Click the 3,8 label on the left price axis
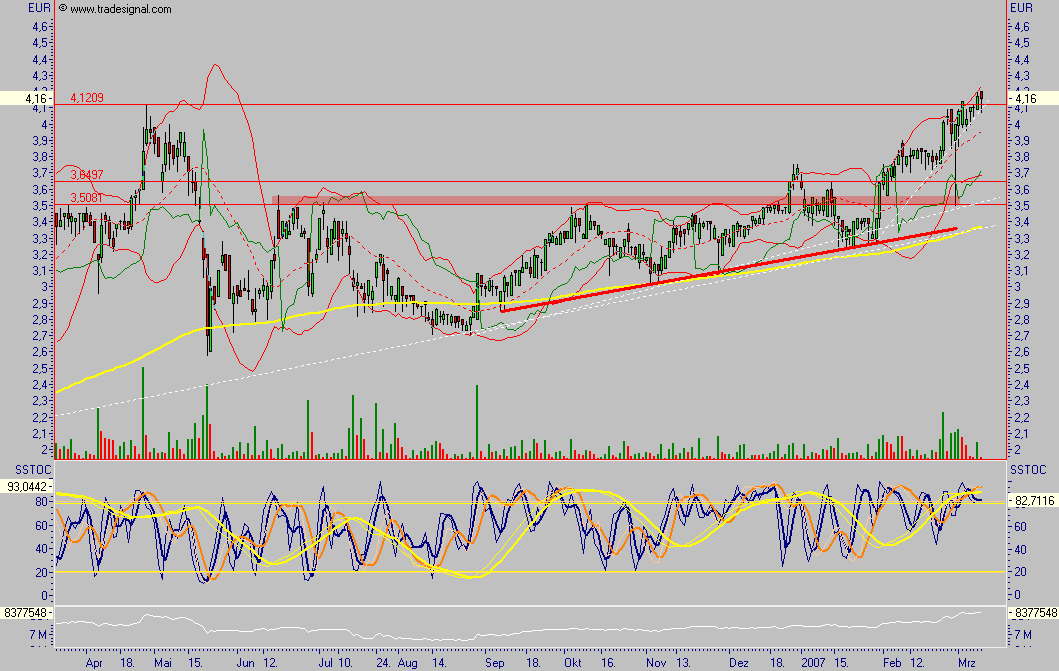 pyautogui.click(x=40, y=157)
